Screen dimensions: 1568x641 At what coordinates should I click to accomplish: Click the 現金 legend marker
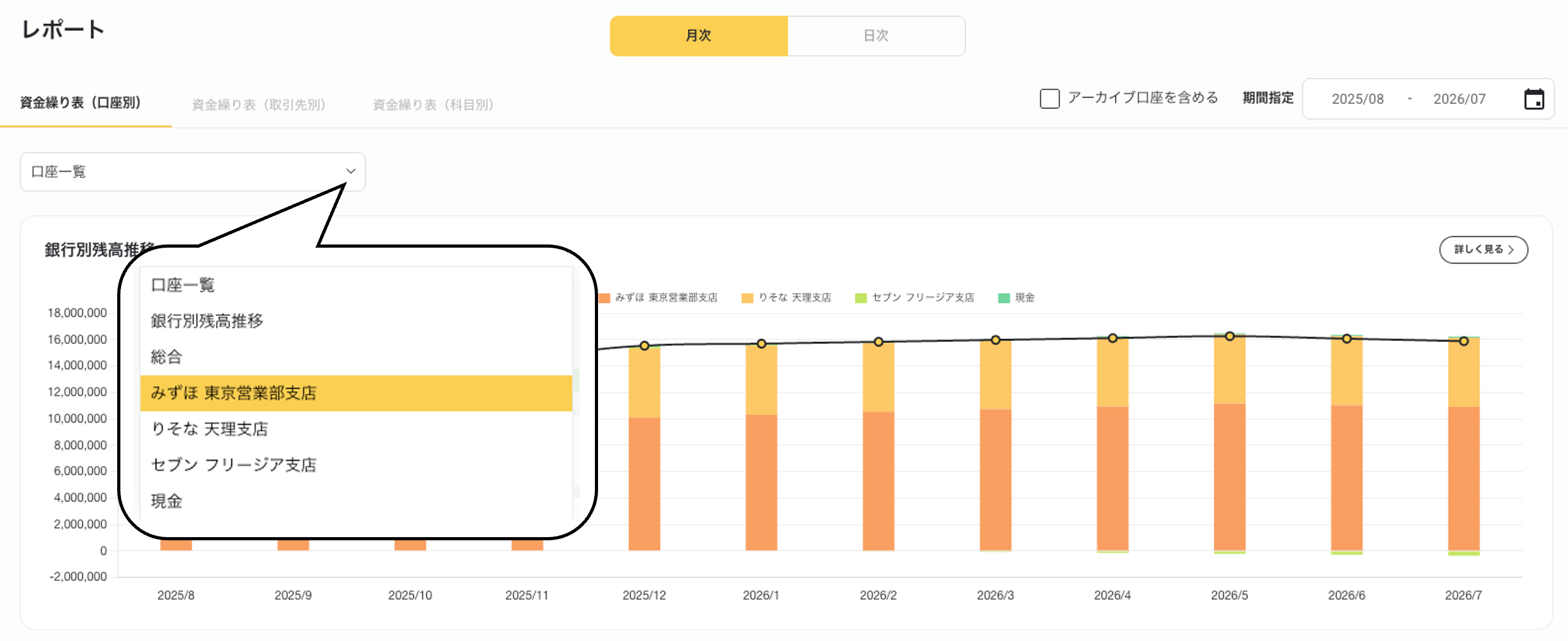[1003, 297]
